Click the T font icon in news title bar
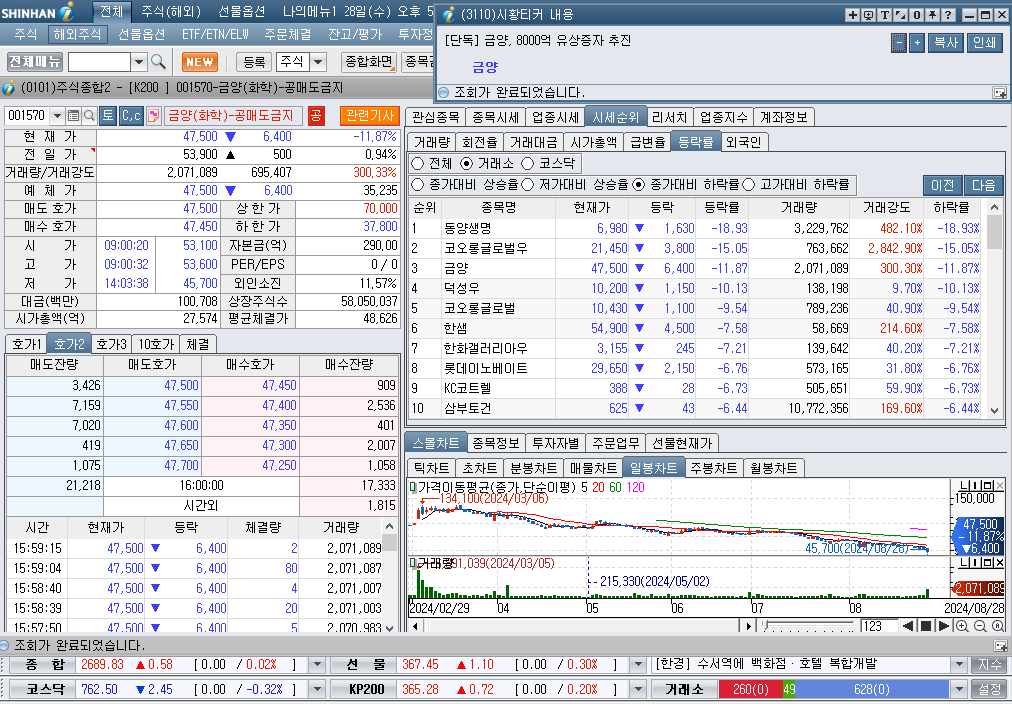 (x=885, y=15)
